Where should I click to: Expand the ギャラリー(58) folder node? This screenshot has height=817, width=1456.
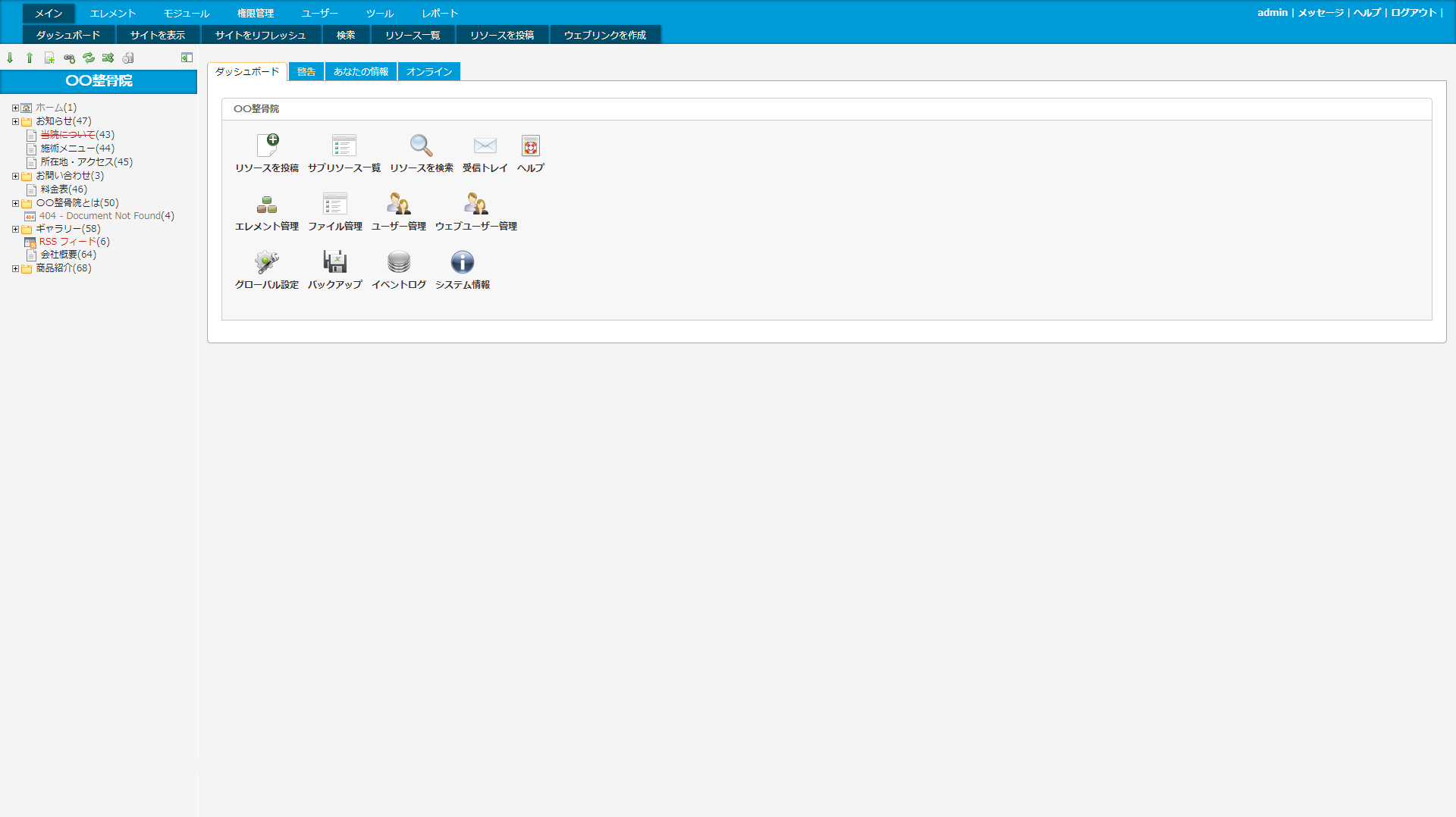click(x=15, y=229)
